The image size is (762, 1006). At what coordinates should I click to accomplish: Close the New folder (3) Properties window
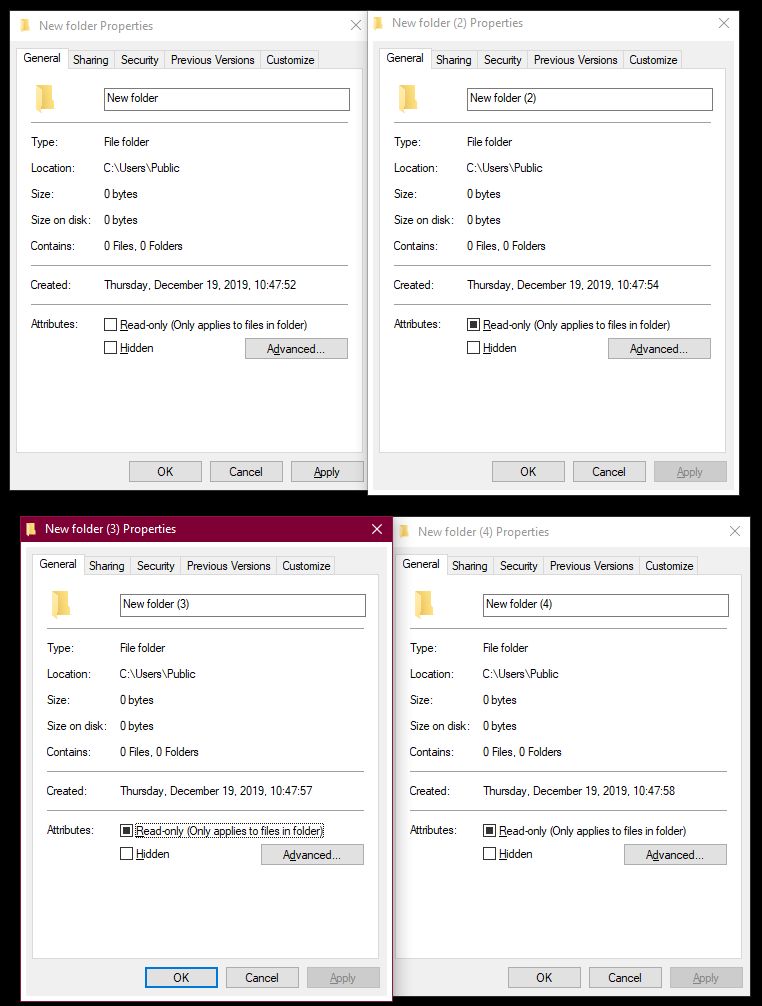(377, 529)
